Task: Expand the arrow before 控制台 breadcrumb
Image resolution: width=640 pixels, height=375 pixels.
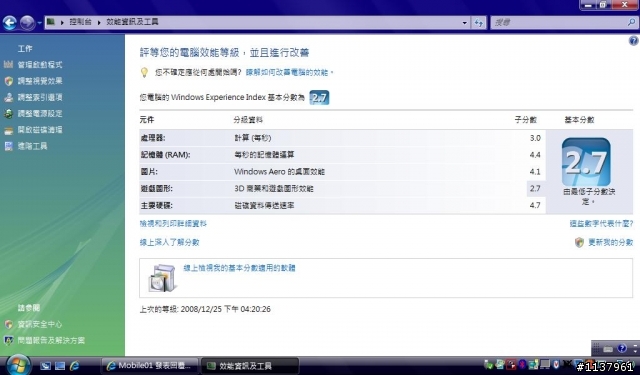Action: pos(62,22)
